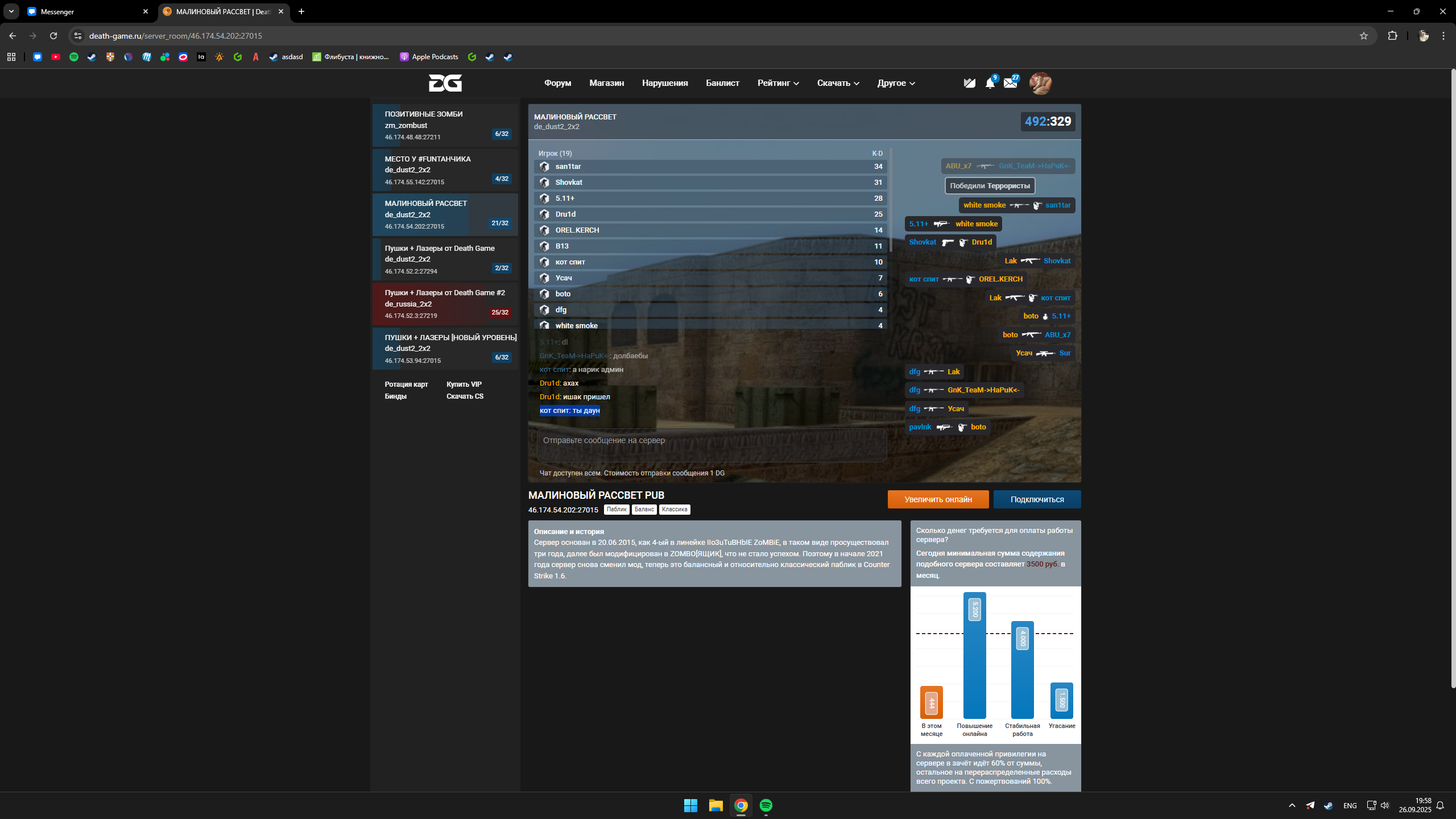This screenshot has height=819, width=1456.
Task: Expand the Скачать dropdown menu
Action: click(838, 83)
